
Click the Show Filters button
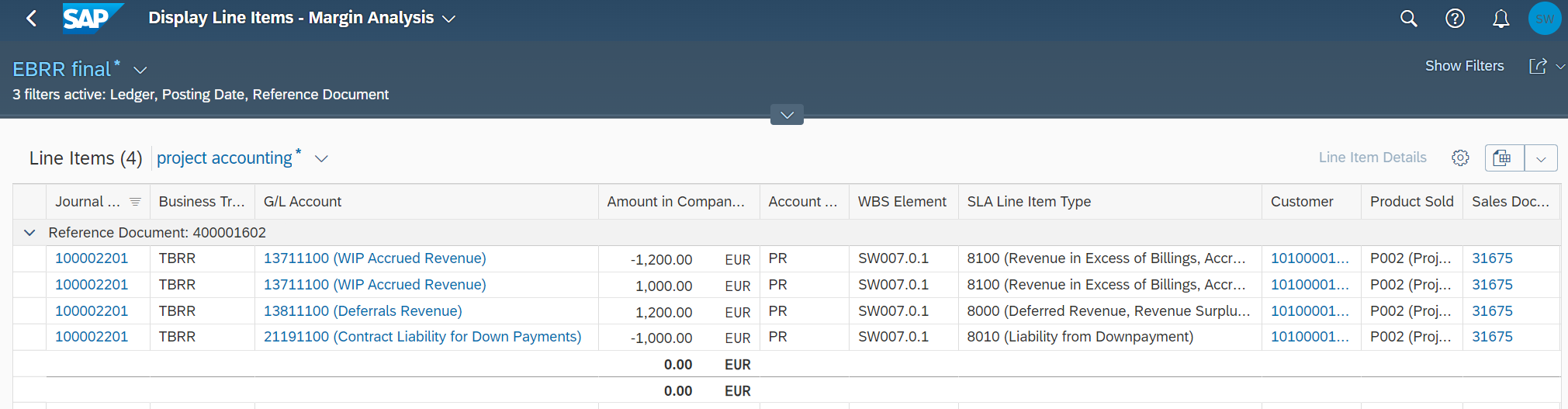[x=1464, y=66]
